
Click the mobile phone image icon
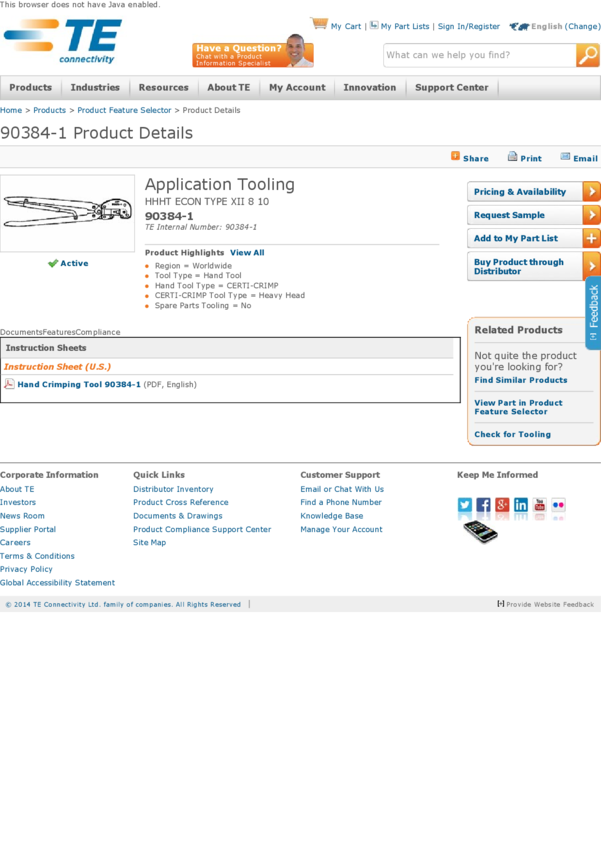[x=480, y=531]
